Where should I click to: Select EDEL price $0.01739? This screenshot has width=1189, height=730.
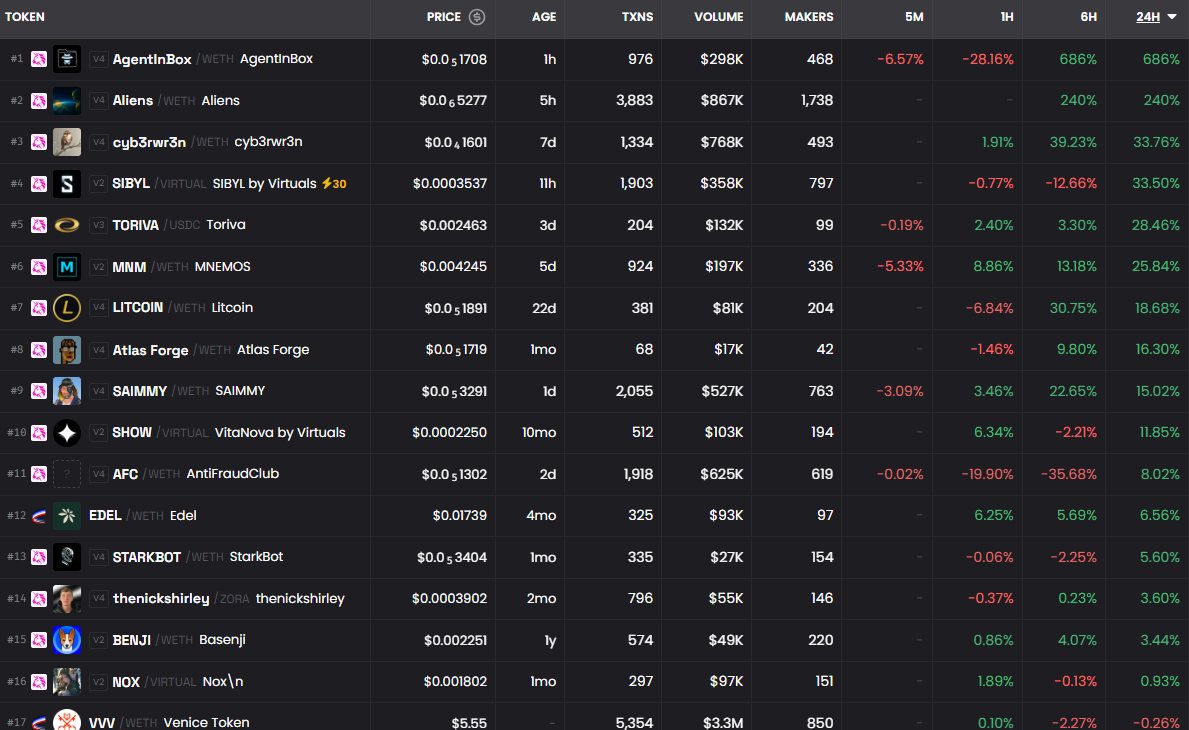coord(460,515)
